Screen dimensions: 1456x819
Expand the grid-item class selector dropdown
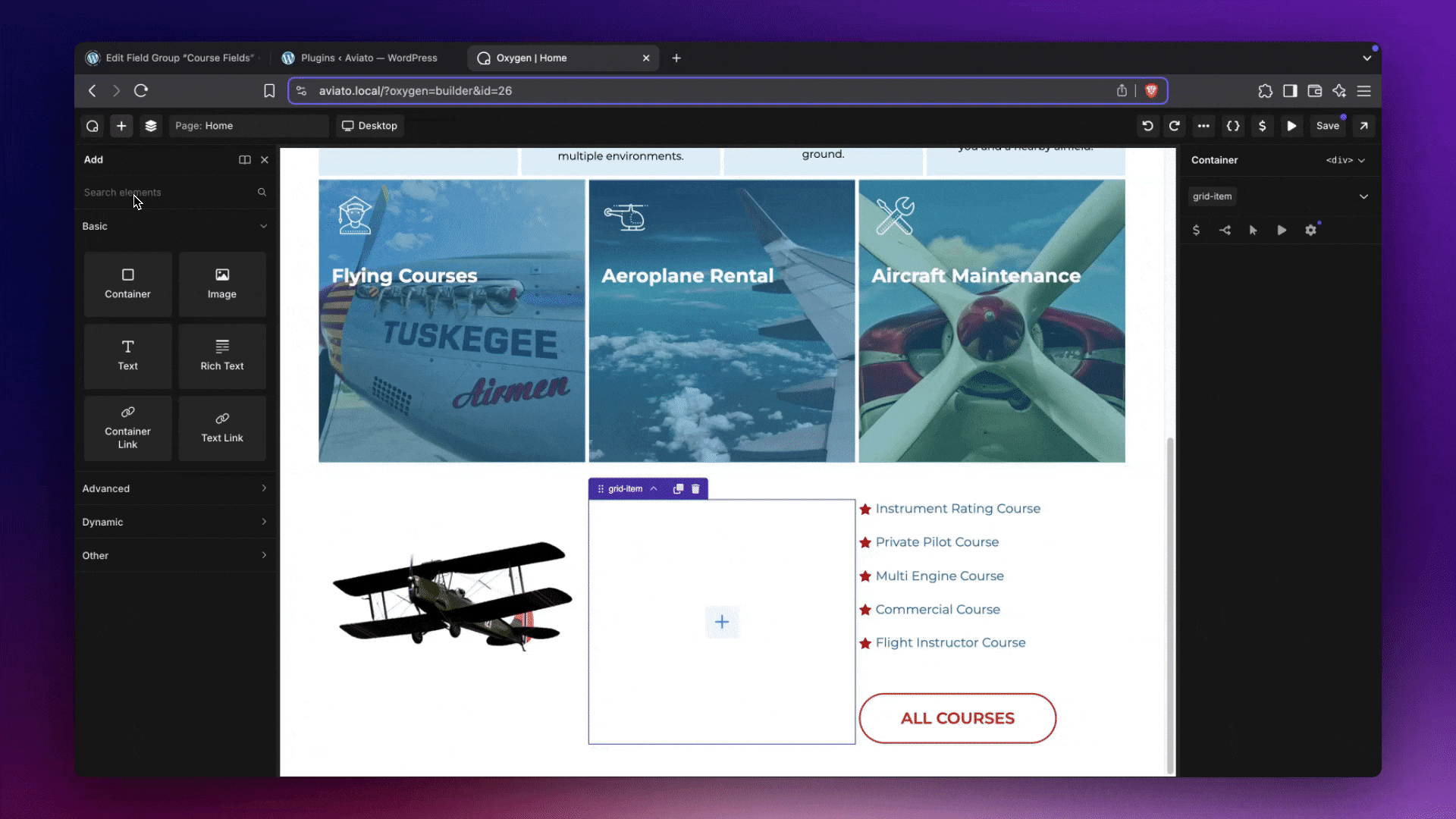(1363, 196)
